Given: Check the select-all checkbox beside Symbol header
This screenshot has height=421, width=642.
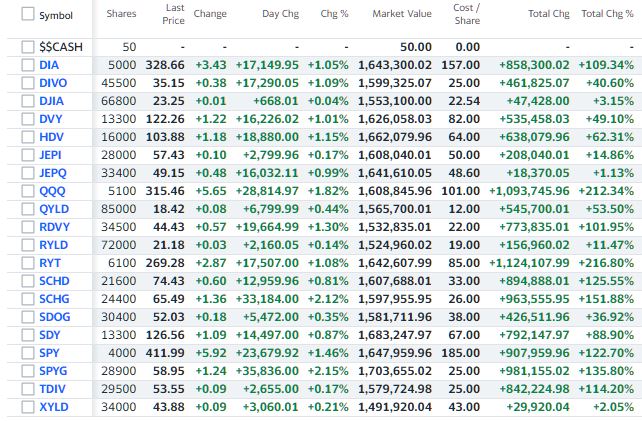Looking at the screenshot, I should point(27,15).
